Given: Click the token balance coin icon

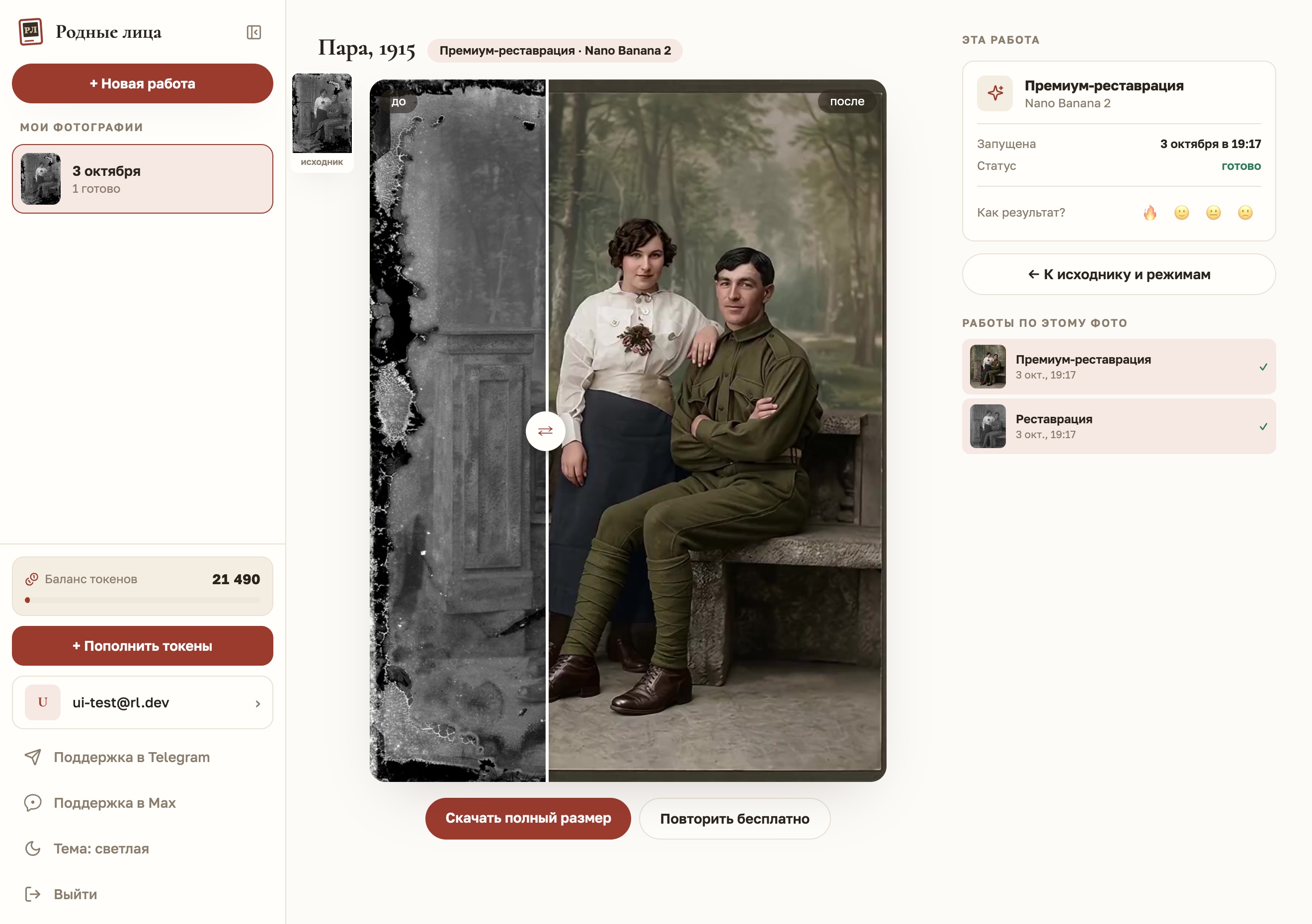Looking at the screenshot, I should pos(31,579).
